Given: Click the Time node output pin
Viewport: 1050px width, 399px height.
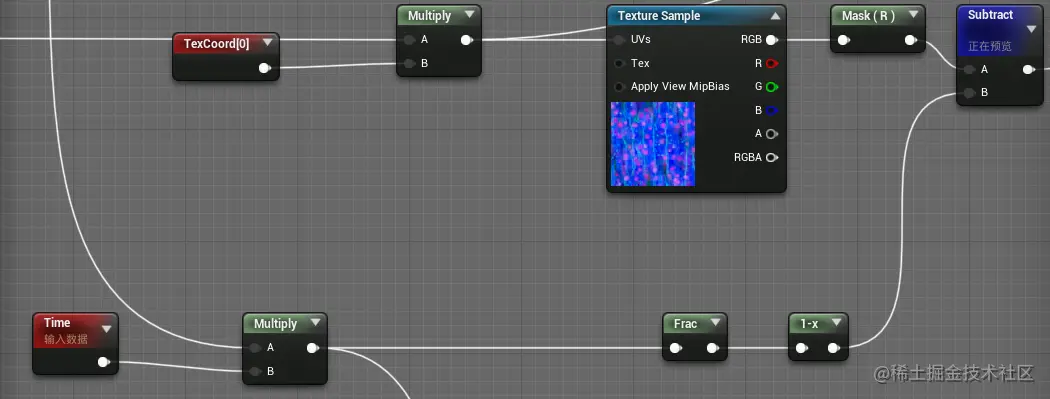Looking at the screenshot, I should pos(103,362).
